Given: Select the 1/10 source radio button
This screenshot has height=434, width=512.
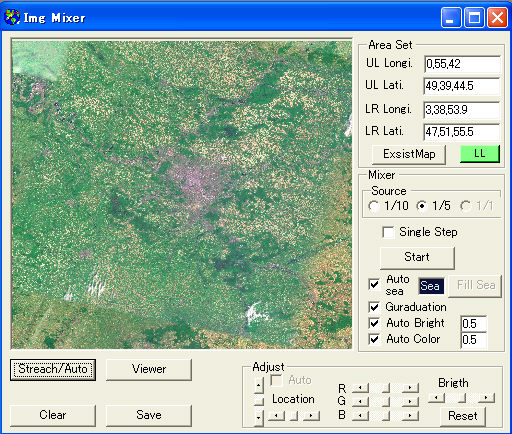Looking at the screenshot, I should pyautogui.click(x=374, y=206).
